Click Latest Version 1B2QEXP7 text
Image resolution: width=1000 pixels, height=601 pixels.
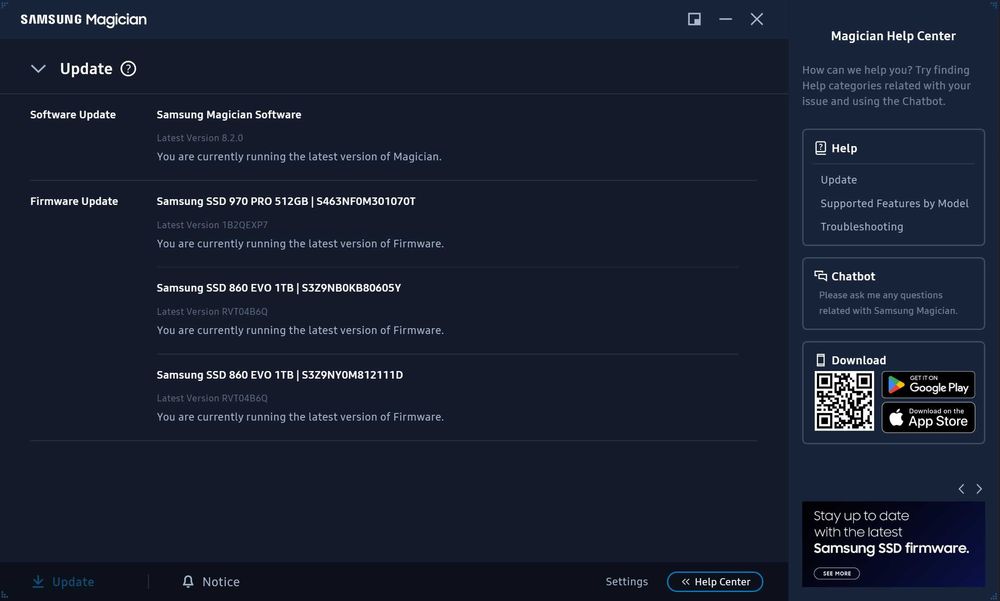click(x=212, y=225)
